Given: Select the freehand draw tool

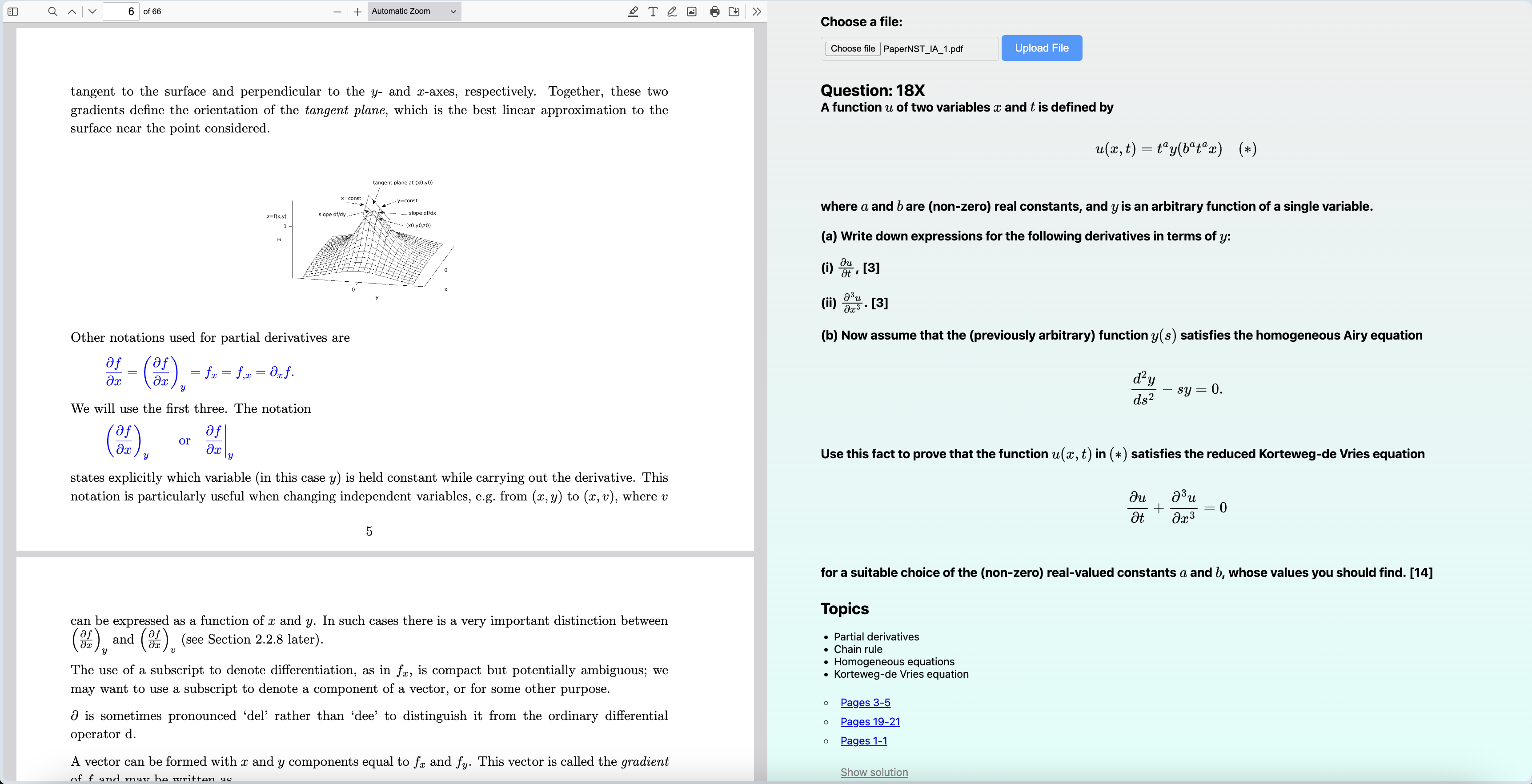Looking at the screenshot, I should coord(672,11).
